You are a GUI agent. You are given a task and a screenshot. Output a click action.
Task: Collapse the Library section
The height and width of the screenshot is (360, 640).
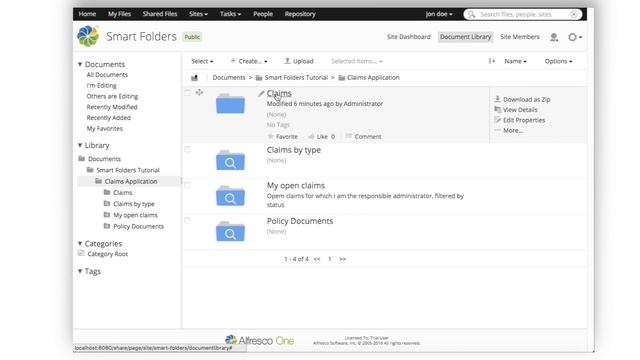[x=93, y=145]
